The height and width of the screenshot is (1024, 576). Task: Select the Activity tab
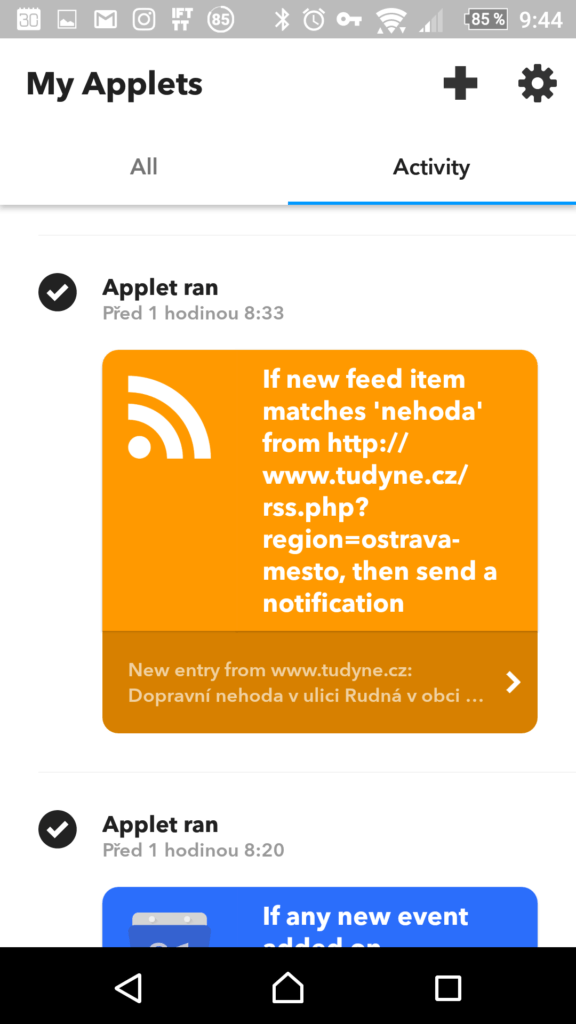point(431,167)
